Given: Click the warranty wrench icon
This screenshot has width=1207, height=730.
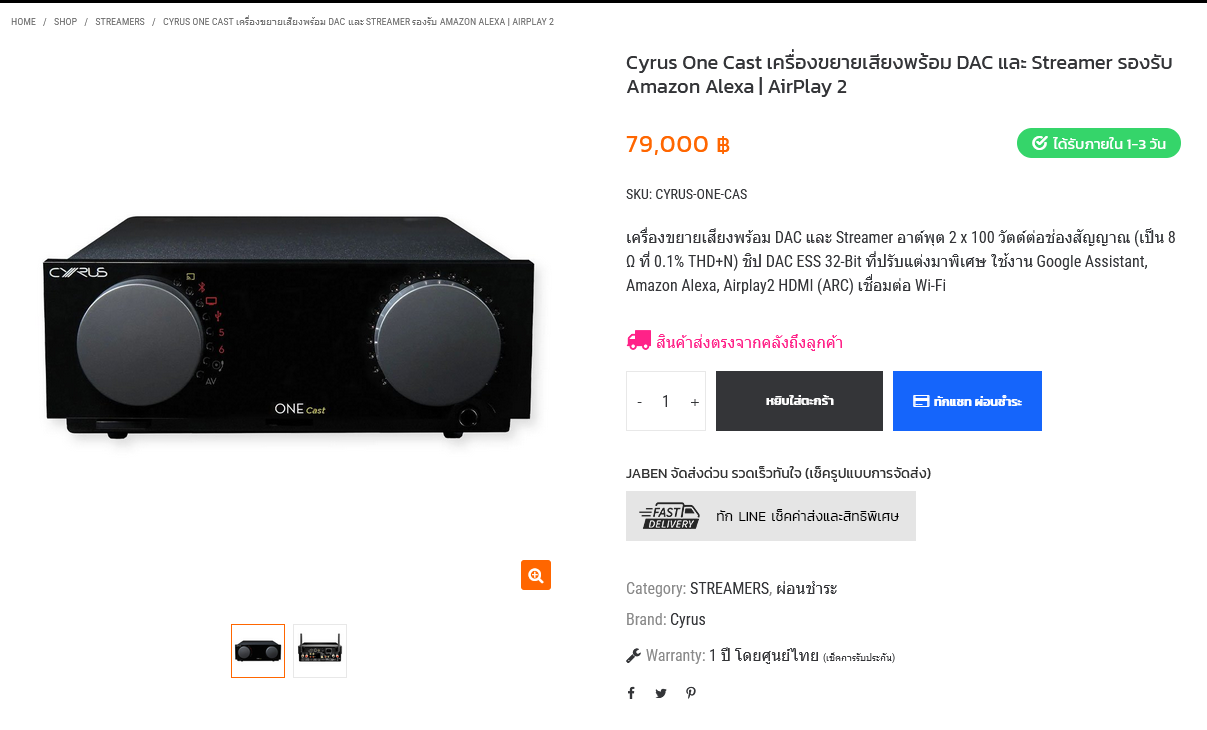Looking at the screenshot, I should point(633,656).
